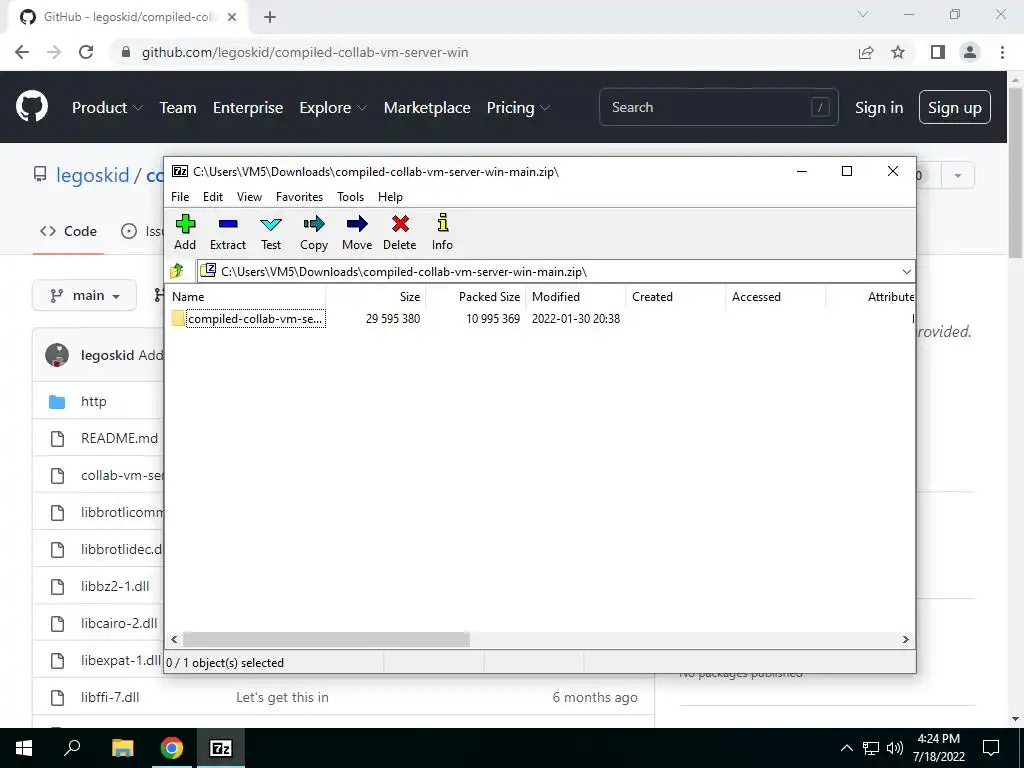The image size is (1024, 768).
Task: Open Chrome three-dot menu
Action: (x=1002, y=52)
